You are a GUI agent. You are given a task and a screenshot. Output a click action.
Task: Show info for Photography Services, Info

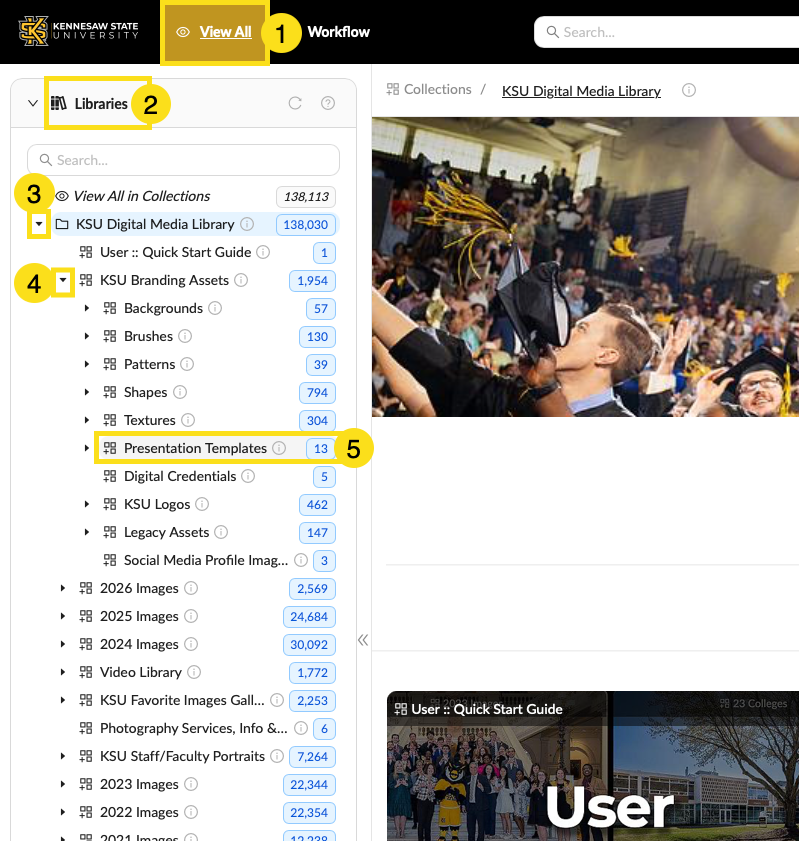[x=301, y=728]
